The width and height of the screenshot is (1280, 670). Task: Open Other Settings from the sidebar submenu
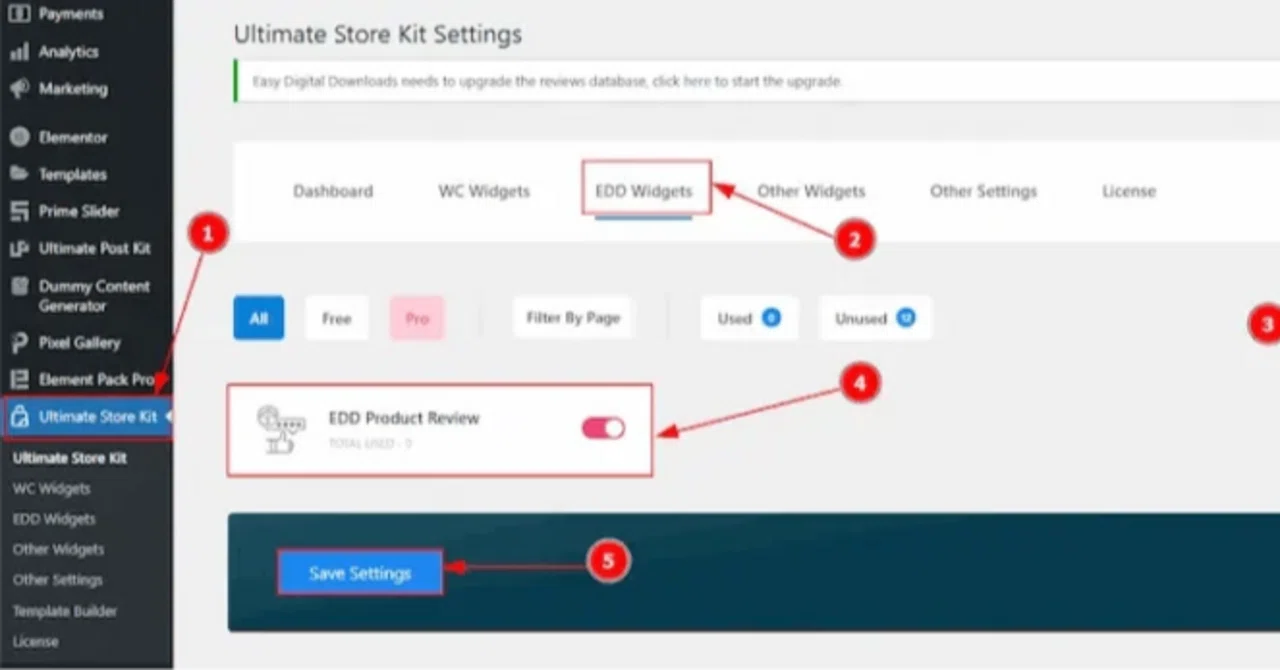[58, 580]
